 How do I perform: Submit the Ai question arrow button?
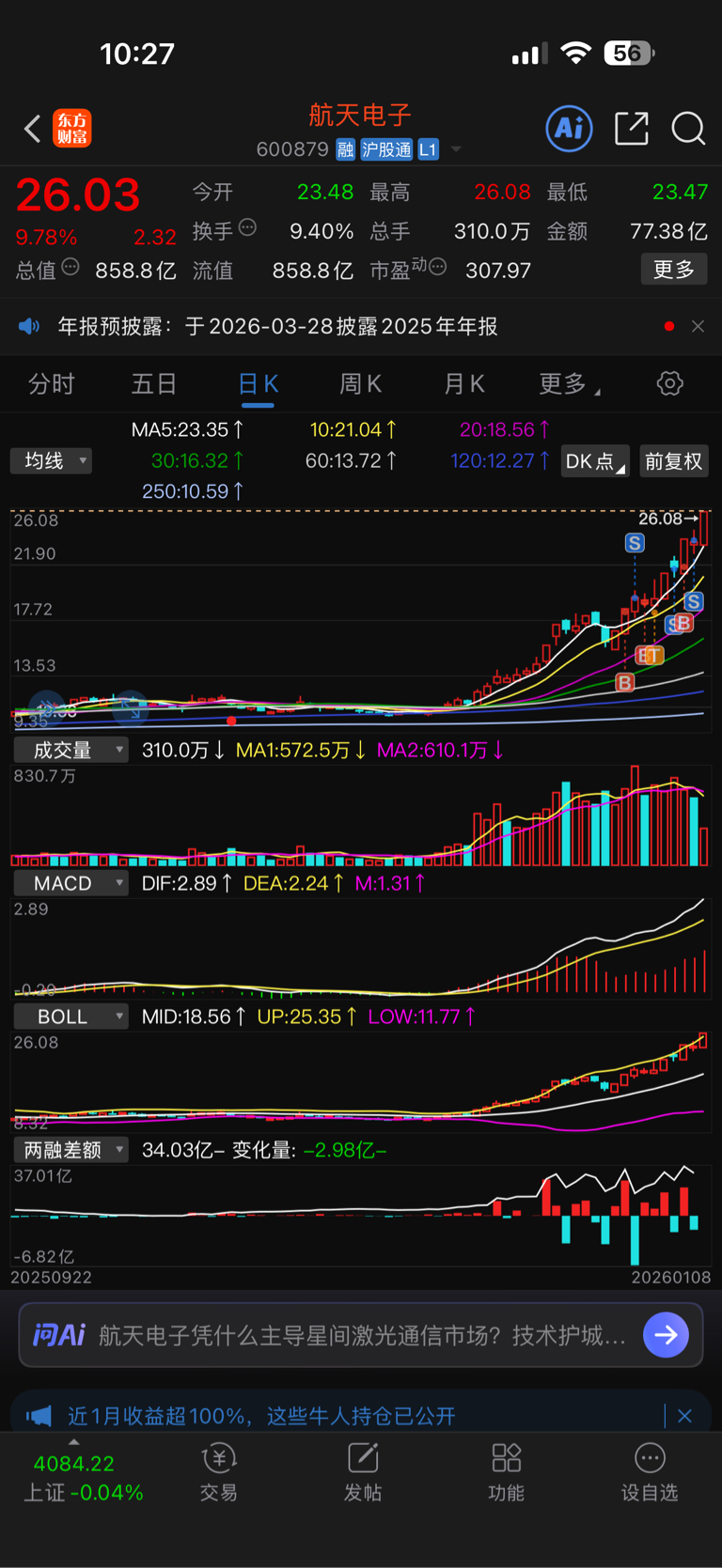[667, 1335]
